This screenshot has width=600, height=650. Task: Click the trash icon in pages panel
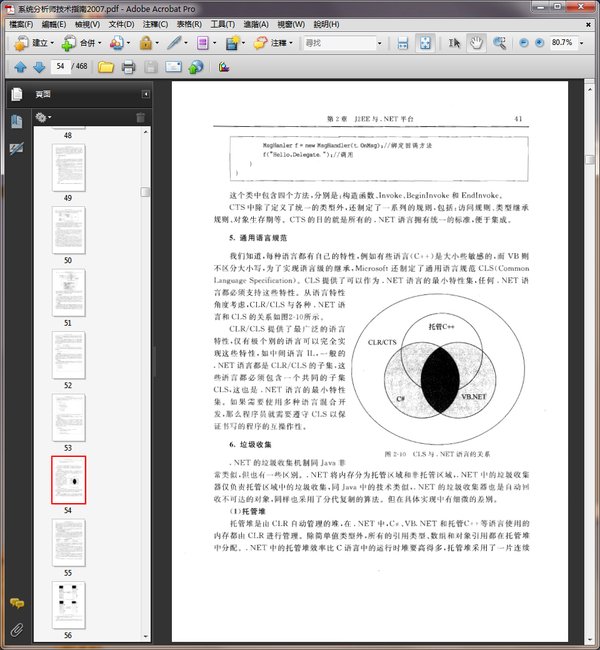pos(139,117)
